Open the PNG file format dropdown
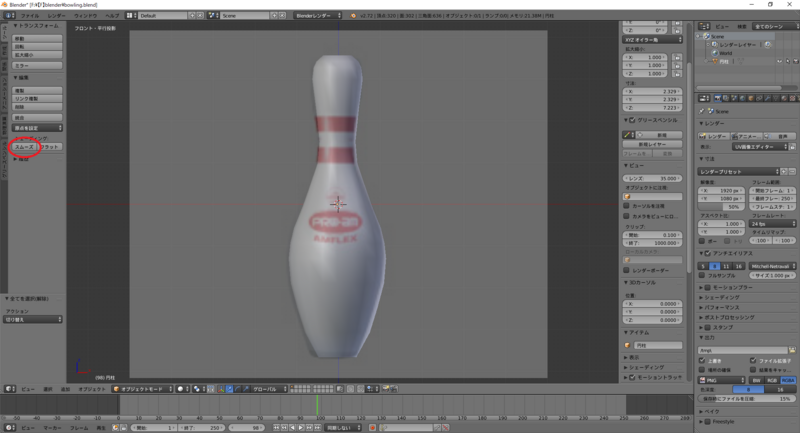 pyautogui.click(x=721, y=380)
